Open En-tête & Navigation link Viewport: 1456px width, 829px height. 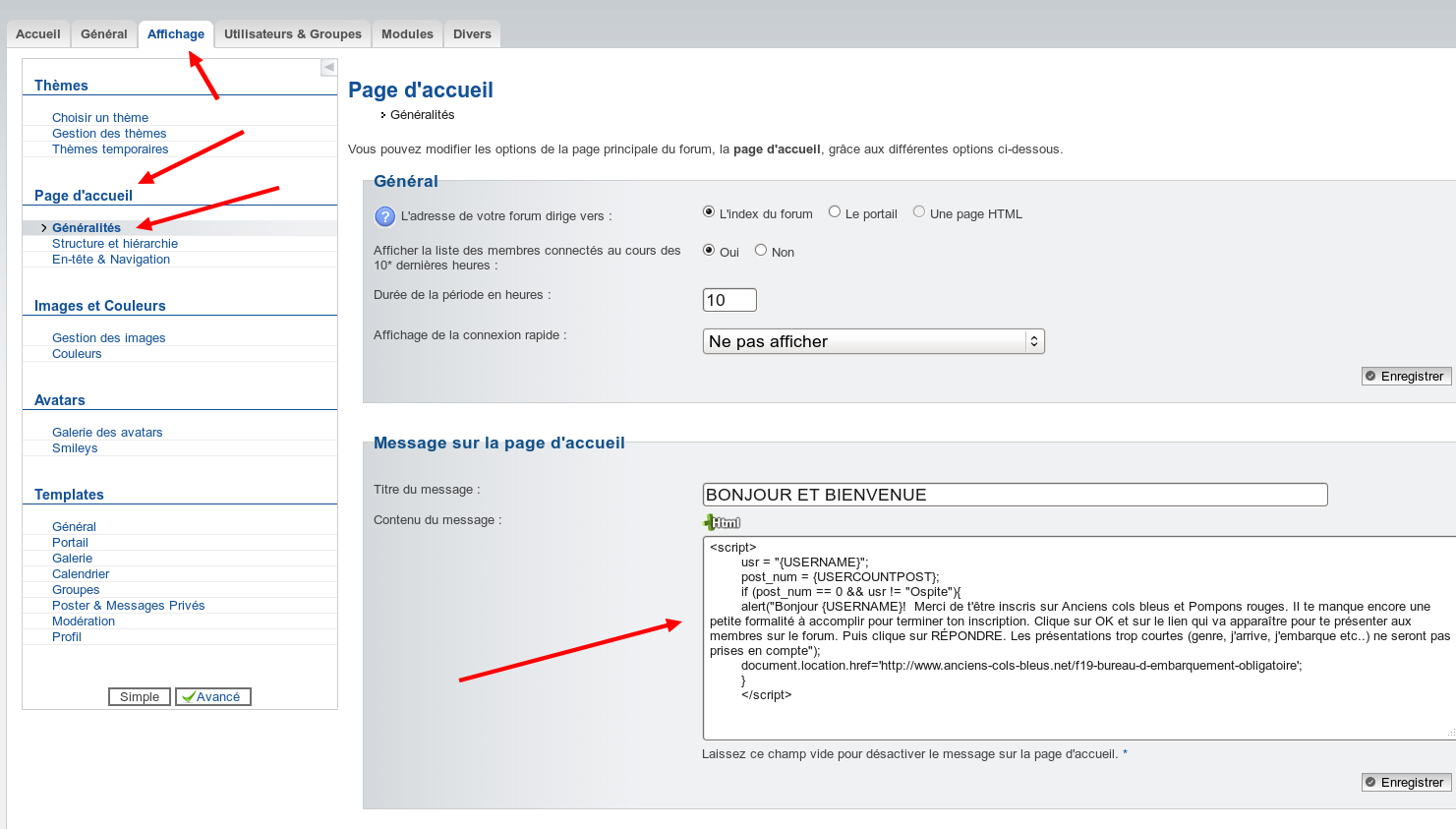[111, 259]
